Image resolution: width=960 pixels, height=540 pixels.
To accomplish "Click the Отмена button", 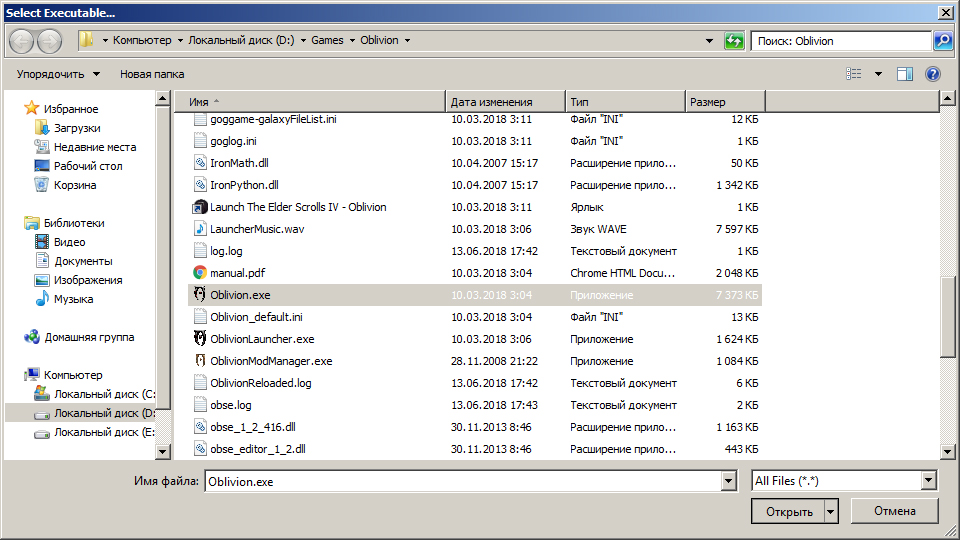I will [x=894, y=511].
